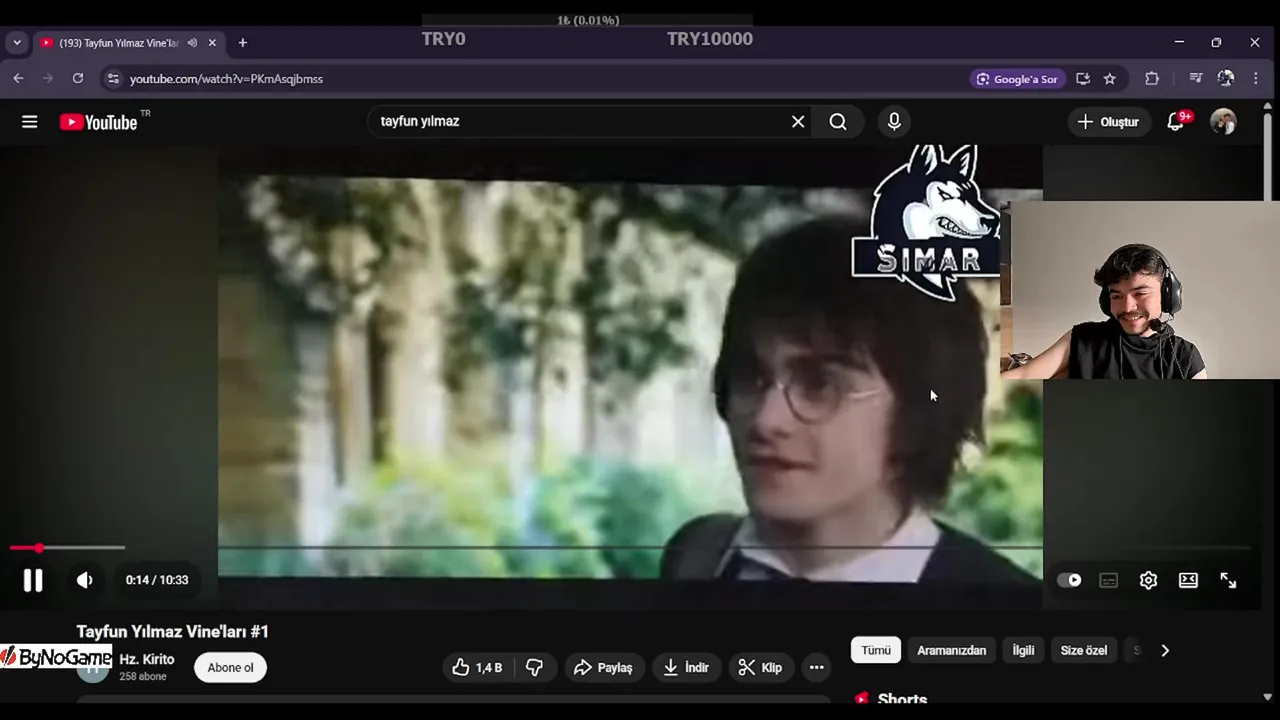The image size is (1280, 720).
Task: Click the address bar URL
Action: point(226,79)
